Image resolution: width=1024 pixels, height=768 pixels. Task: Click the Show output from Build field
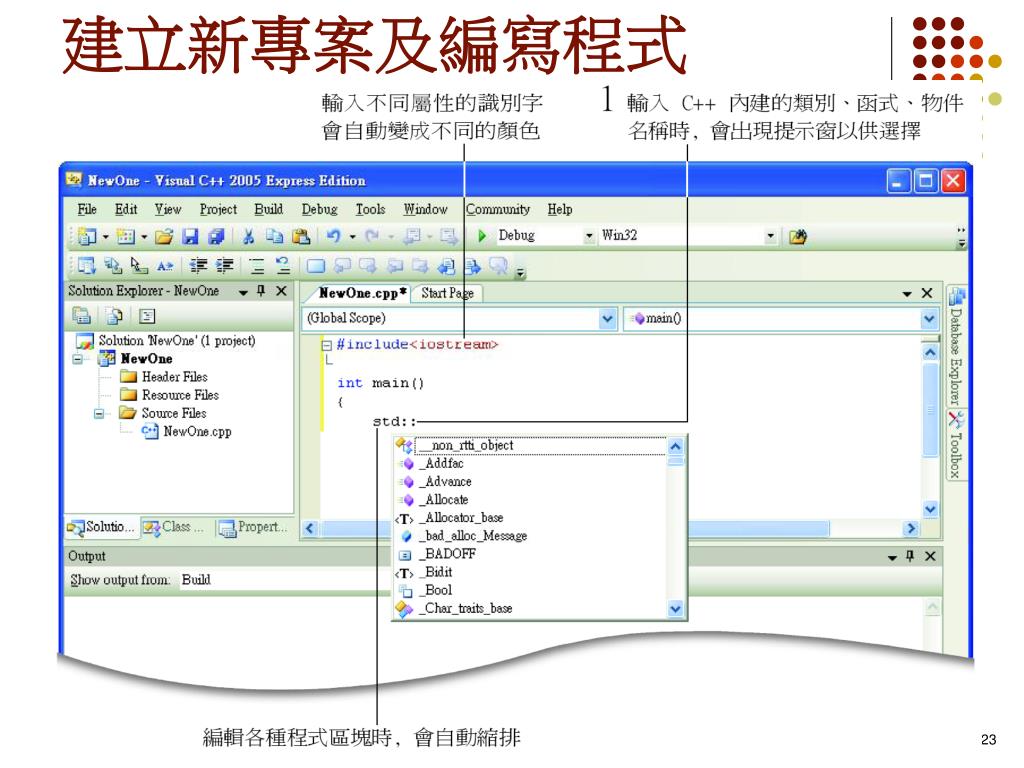point(284,579)
